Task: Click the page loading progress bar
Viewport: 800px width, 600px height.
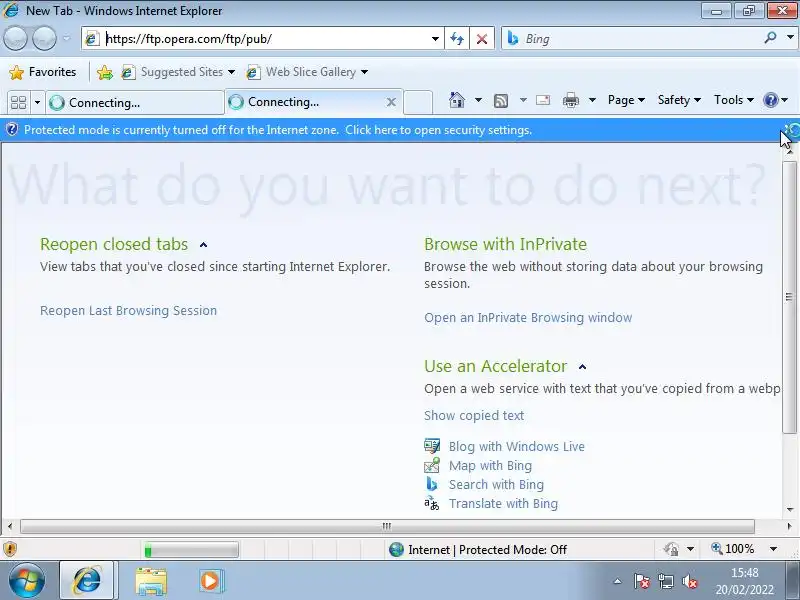Action: [x=191, y=549]
